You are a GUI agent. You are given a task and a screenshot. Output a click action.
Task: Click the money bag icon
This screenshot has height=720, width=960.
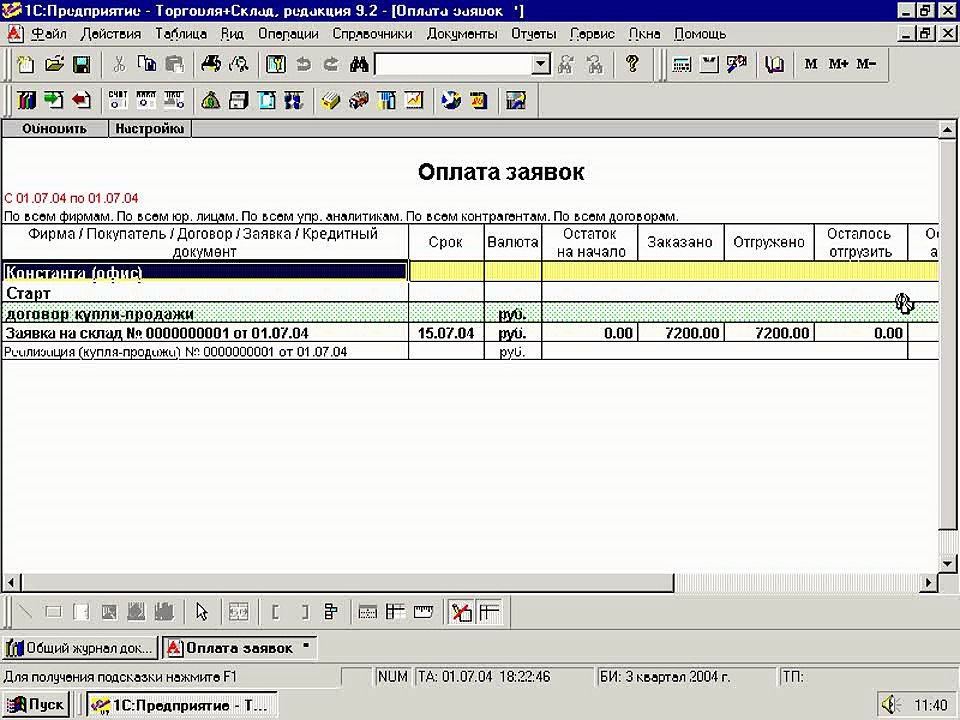click(211, 100)
